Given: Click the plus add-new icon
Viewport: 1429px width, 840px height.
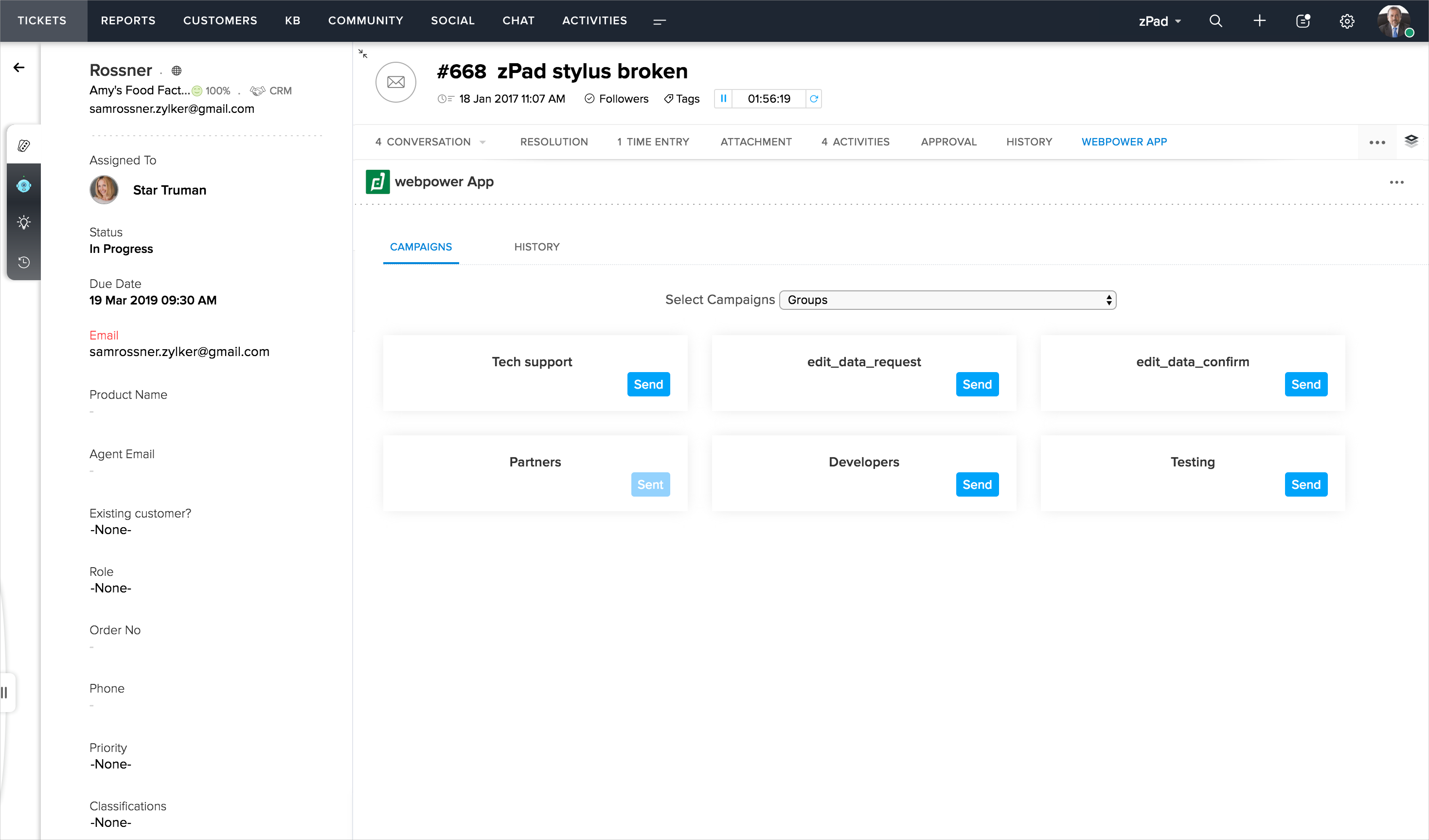Looking at the screenshot, I should [x=1259, y=21].
